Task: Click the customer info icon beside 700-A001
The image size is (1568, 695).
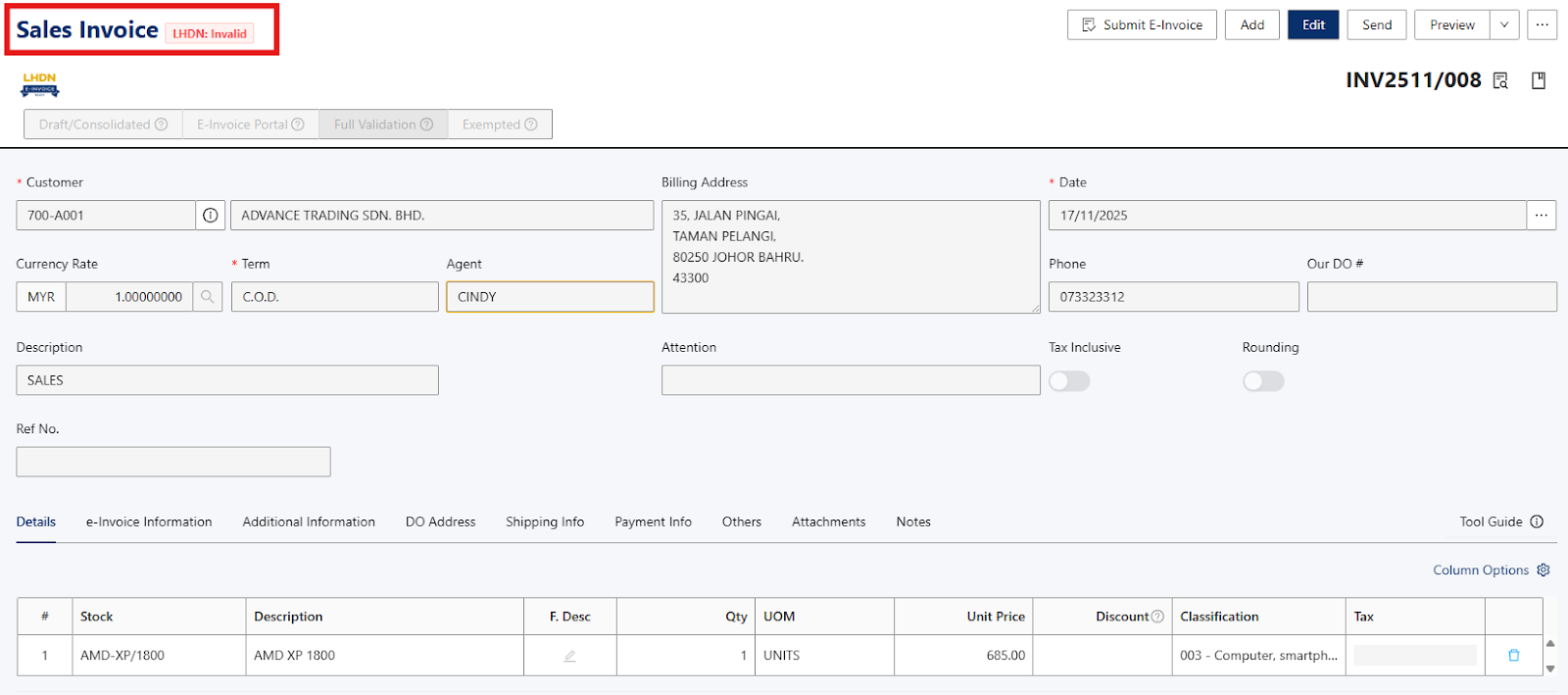Action: [210, 216]
